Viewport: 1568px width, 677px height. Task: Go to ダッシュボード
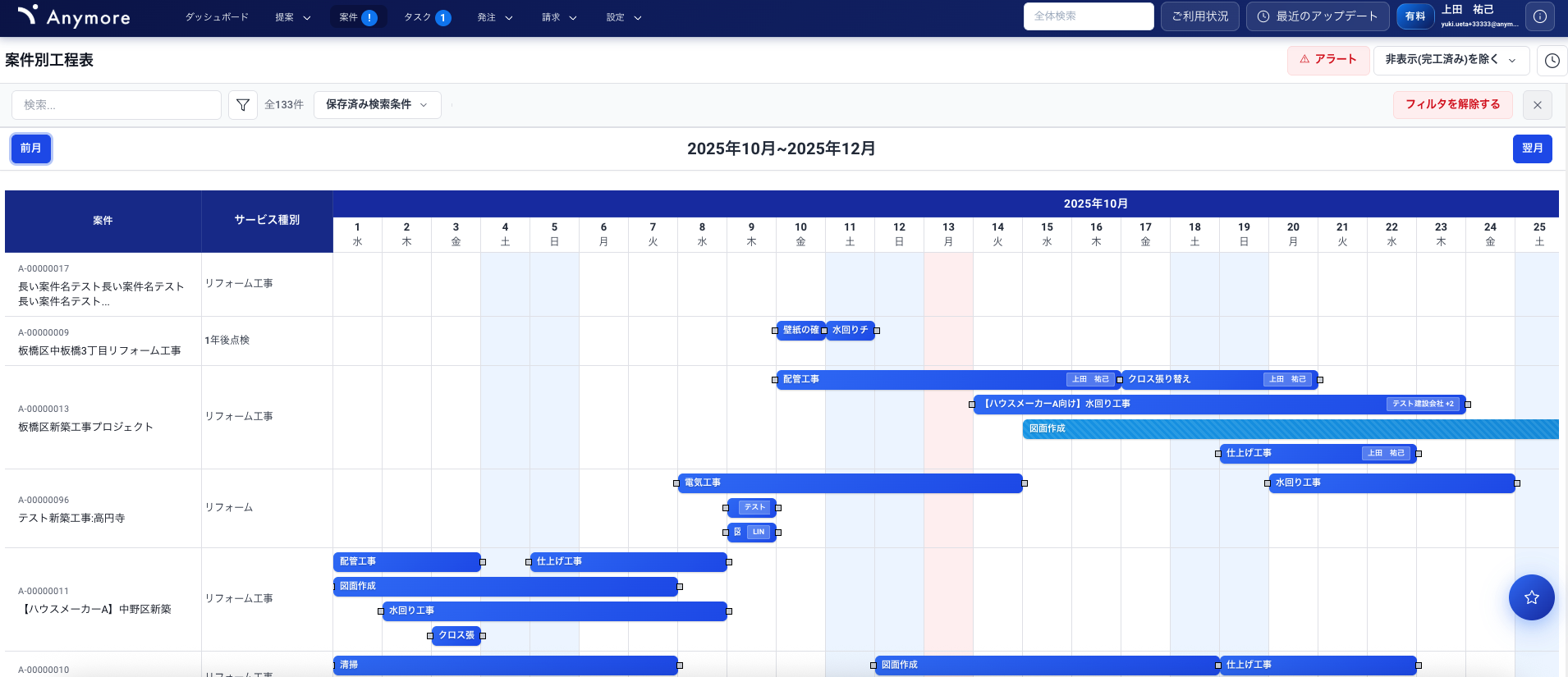pos(217,17)
